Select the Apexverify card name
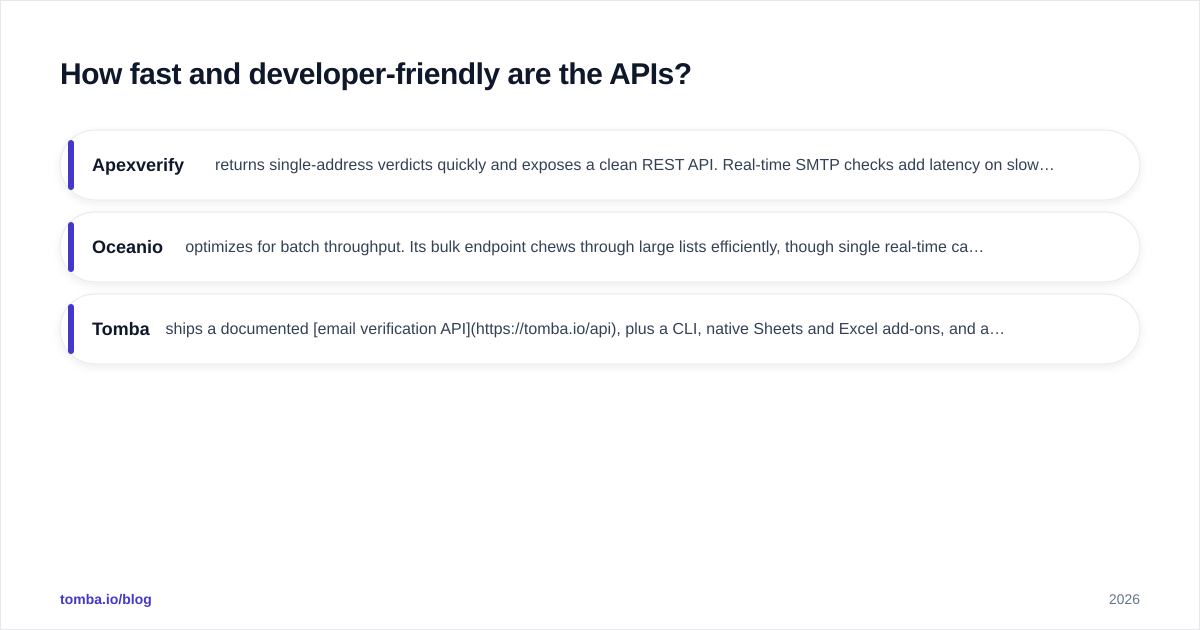The image size is (1200, 630). tap(138, 165)
